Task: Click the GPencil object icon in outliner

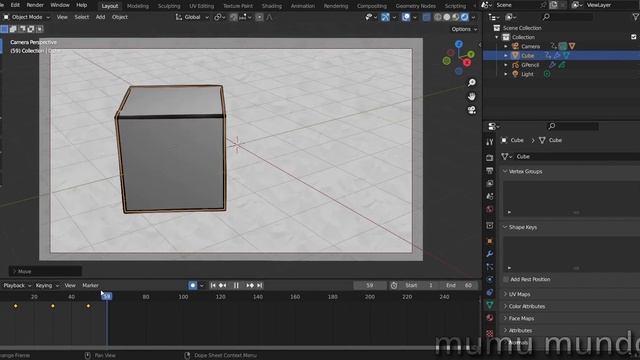Action: coord(516,65)
